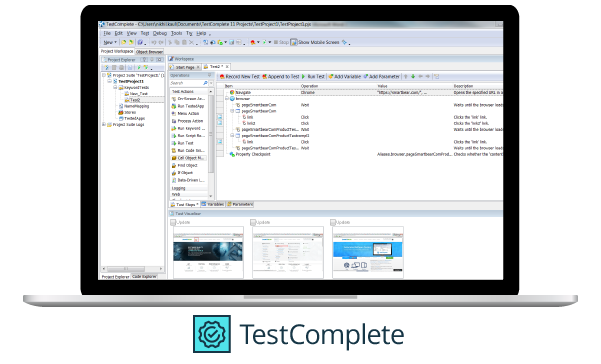This screenshot has height=364, width=601.
Task: Click the open folder icon next to New
Action: 123,42
